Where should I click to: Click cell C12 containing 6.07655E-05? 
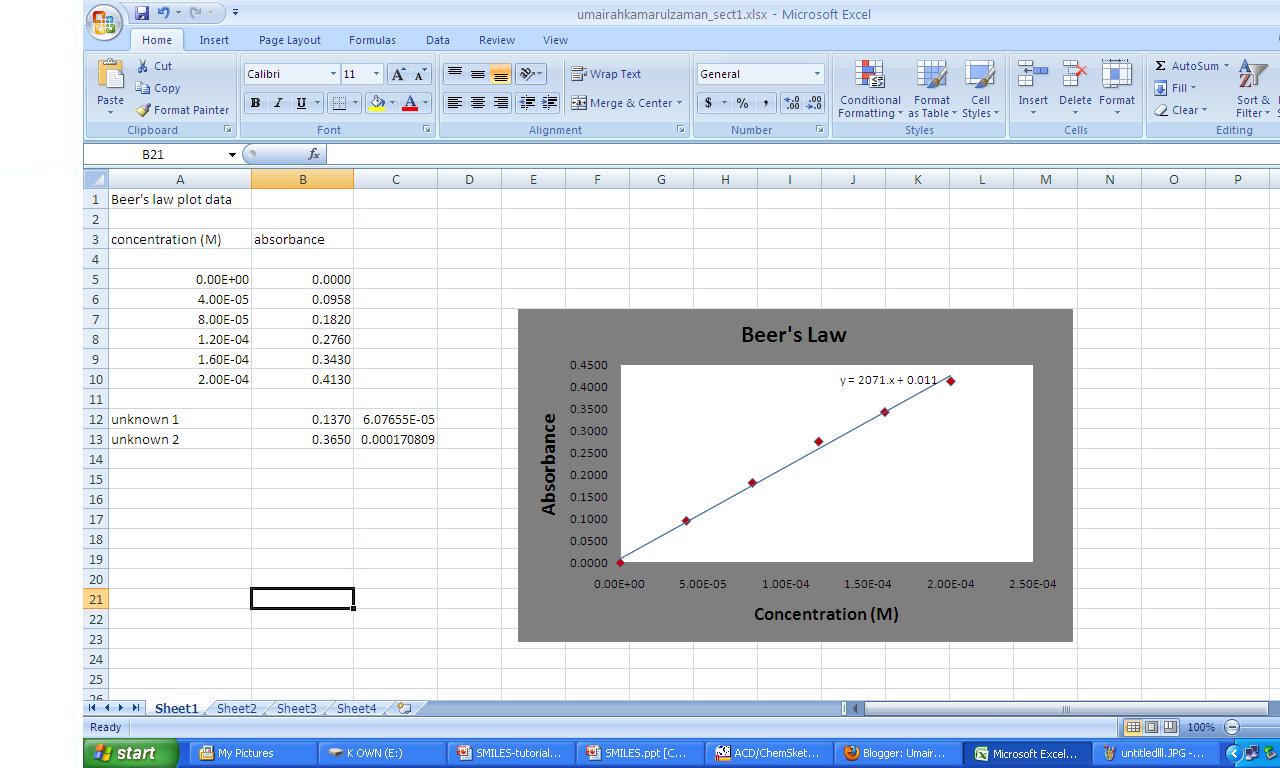pos(396,419)
